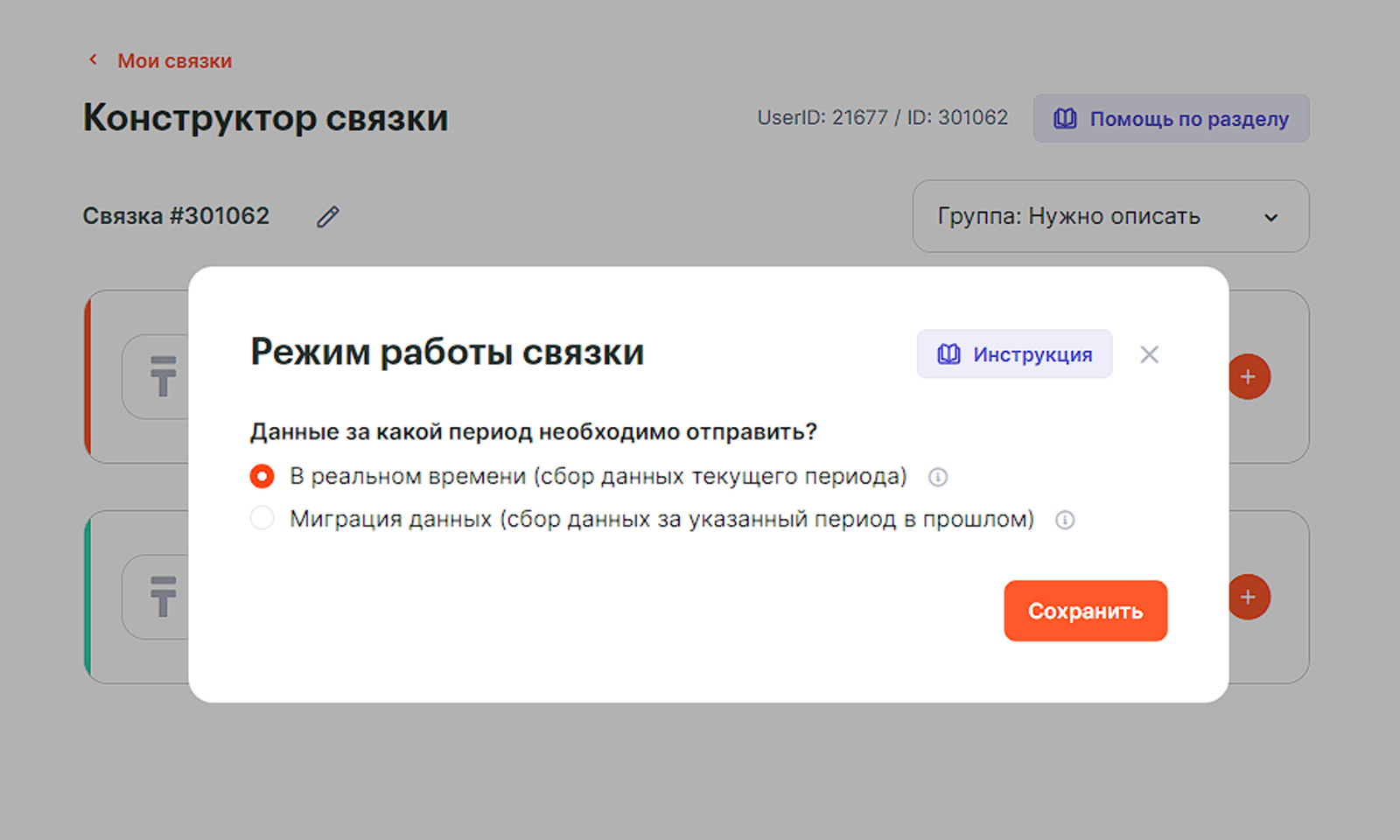Click the info icon next to Миграция данных
The image size is (1400, 840).
coord(1065,520)
